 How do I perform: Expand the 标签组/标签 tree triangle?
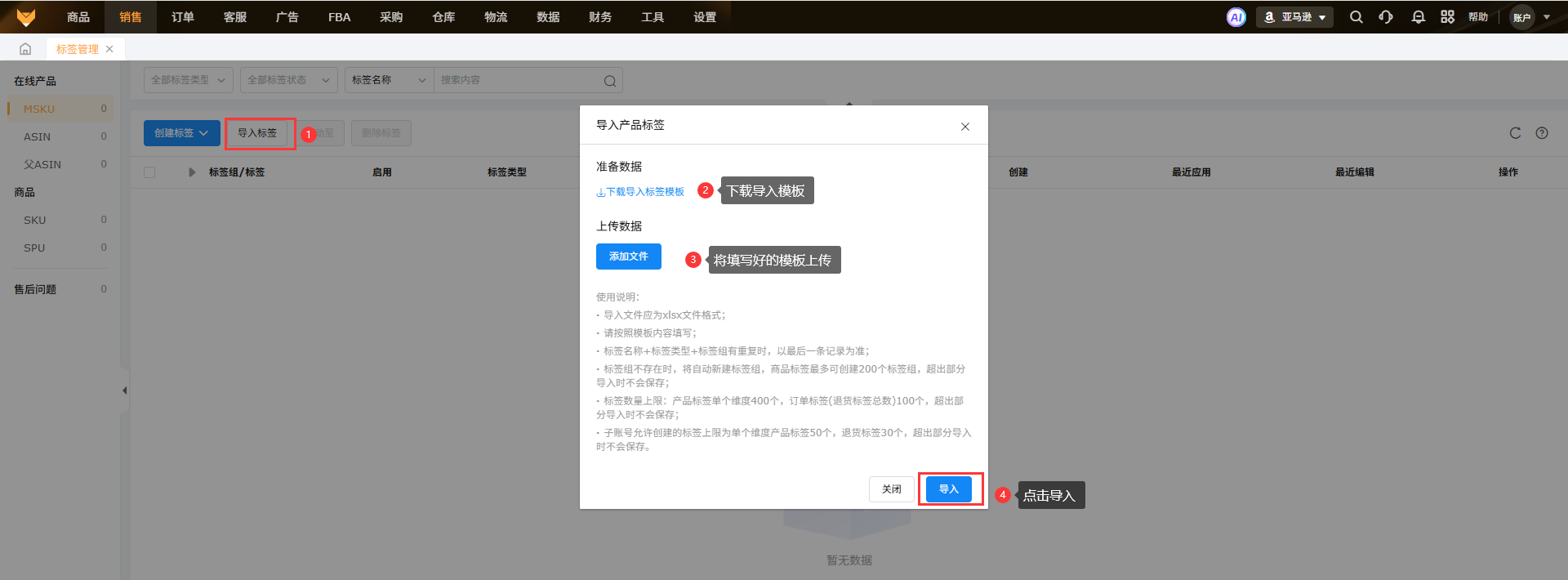pyautogui.click(x=192, y=172)
